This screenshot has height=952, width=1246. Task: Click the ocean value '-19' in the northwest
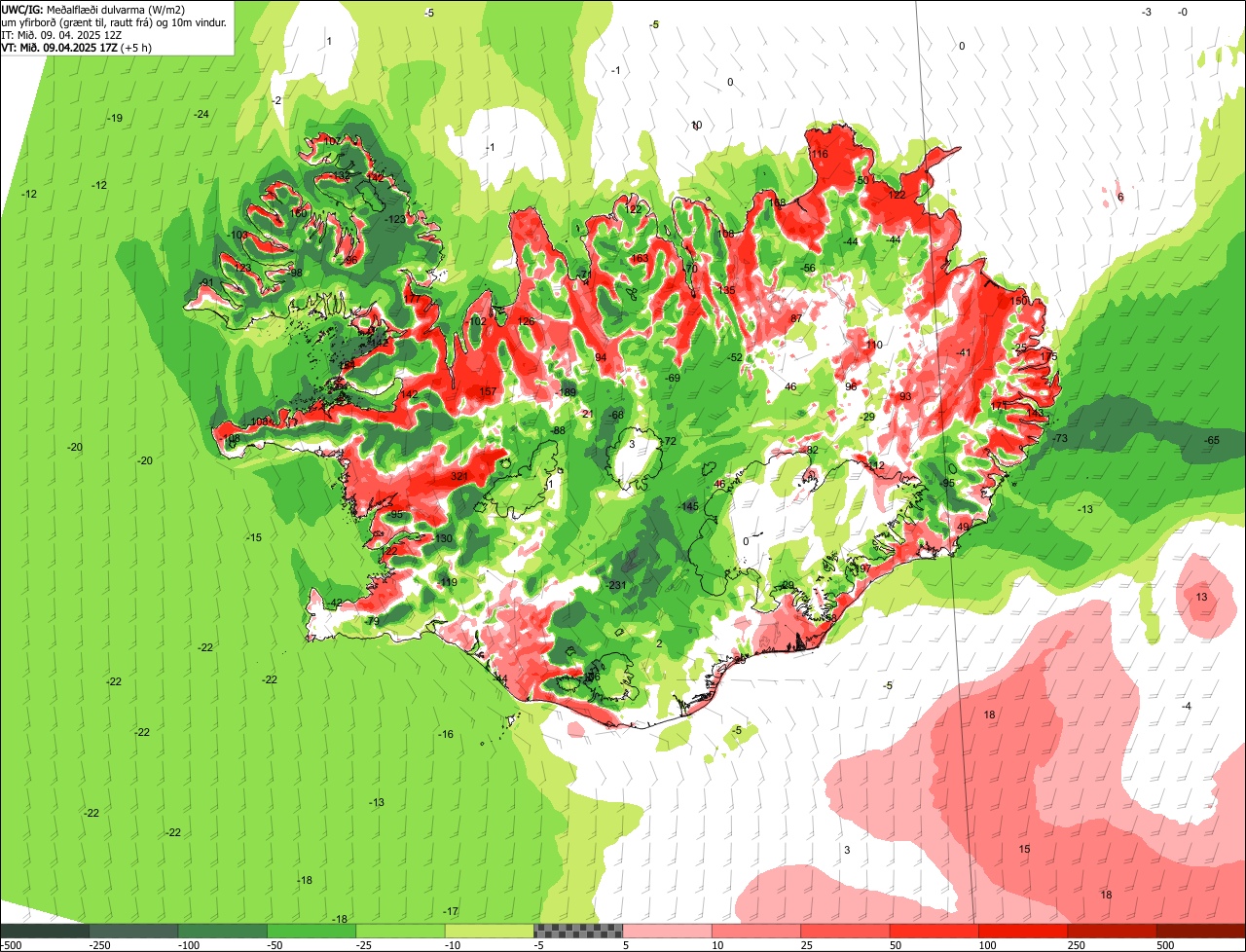[x=115, y=118]
